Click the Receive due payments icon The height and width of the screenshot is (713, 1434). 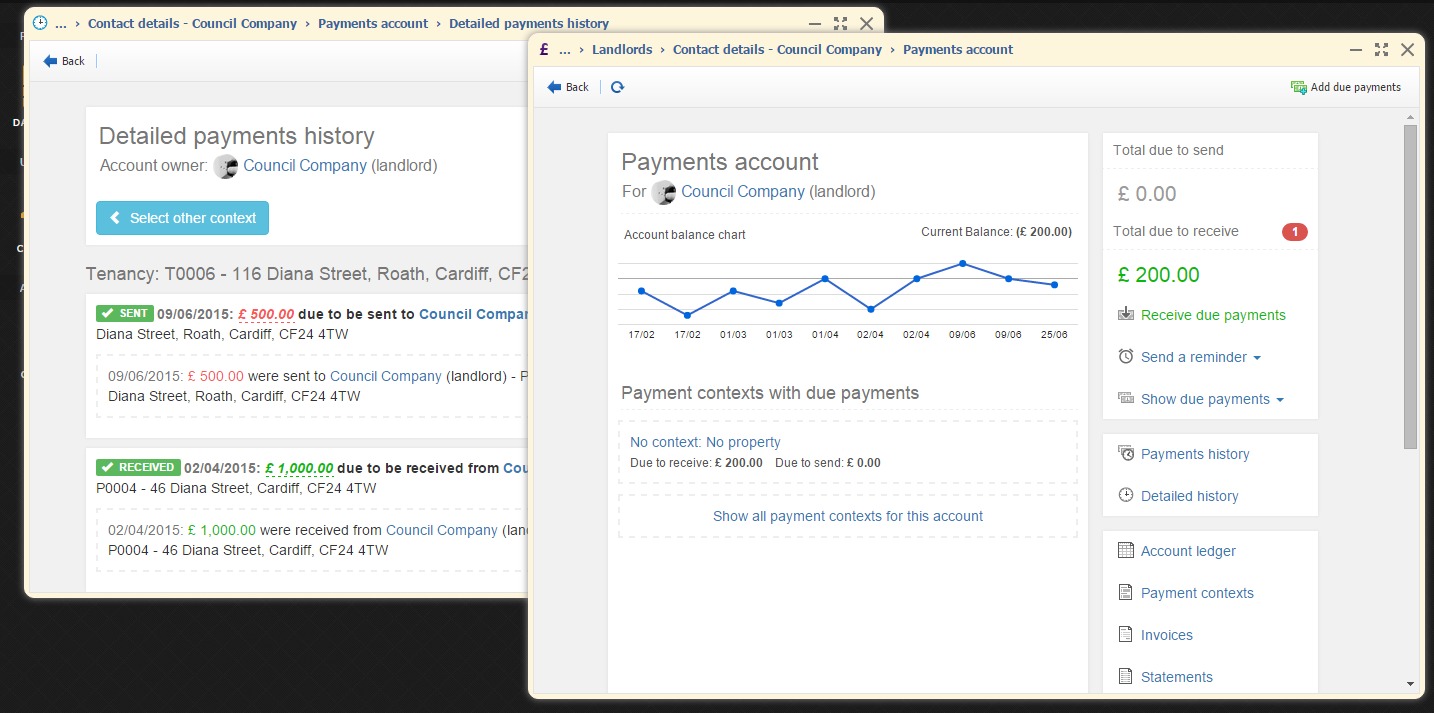click(1126, 314)
